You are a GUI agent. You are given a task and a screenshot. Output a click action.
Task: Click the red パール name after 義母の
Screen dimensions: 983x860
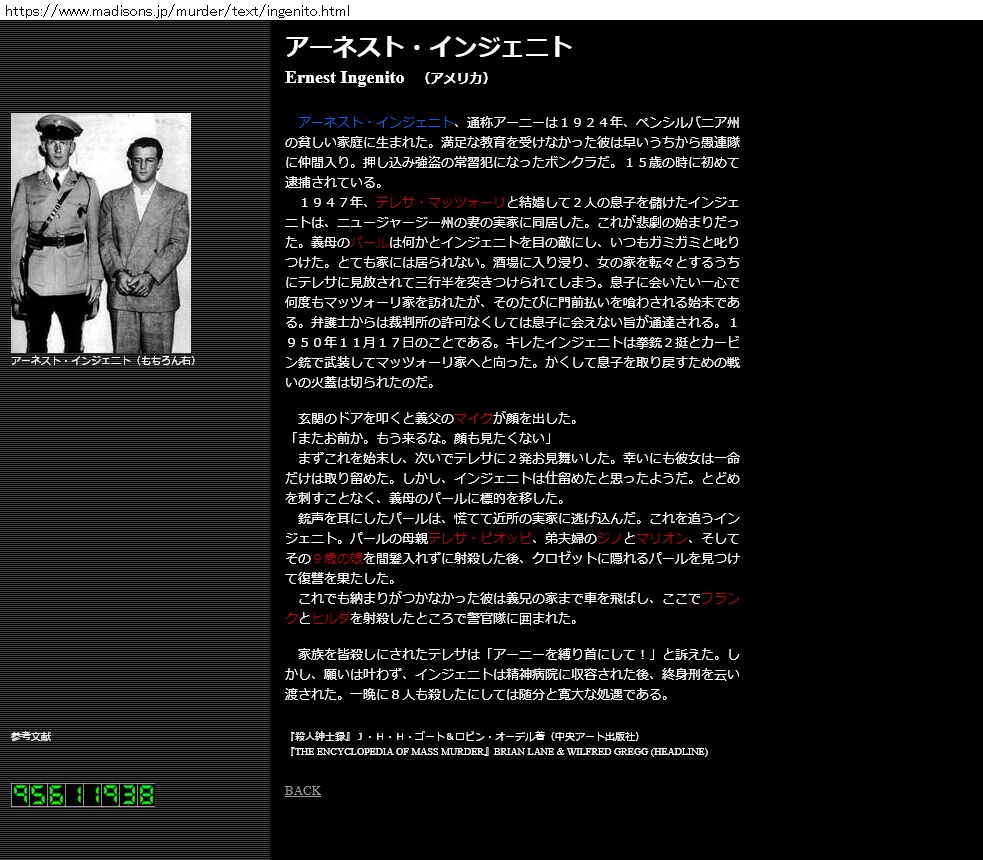point(369,242)
